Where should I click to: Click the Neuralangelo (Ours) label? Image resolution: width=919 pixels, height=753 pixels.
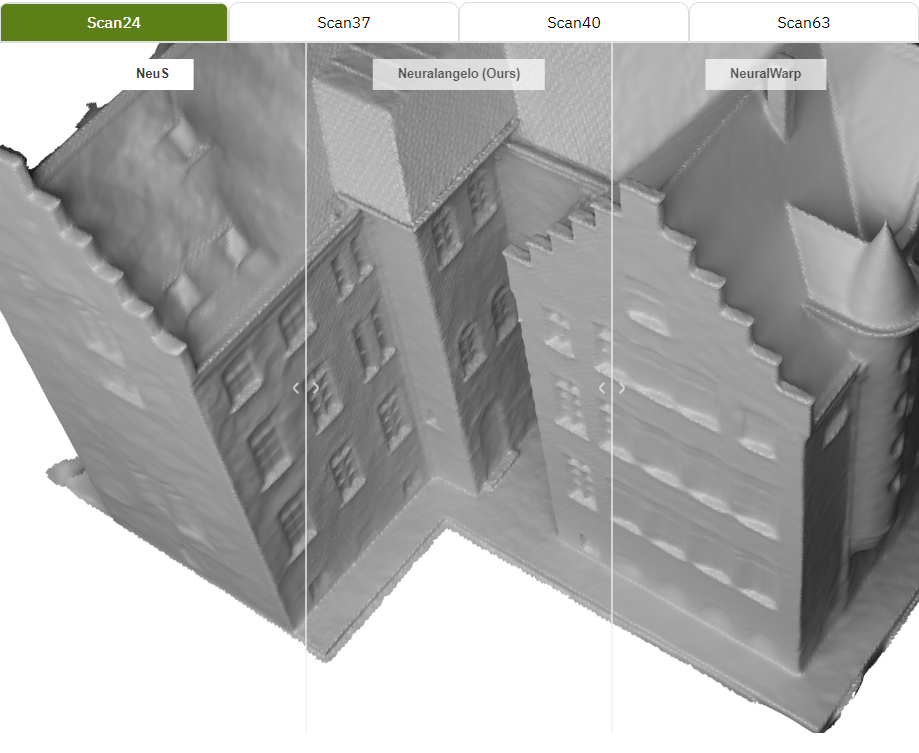pos(459,74)
